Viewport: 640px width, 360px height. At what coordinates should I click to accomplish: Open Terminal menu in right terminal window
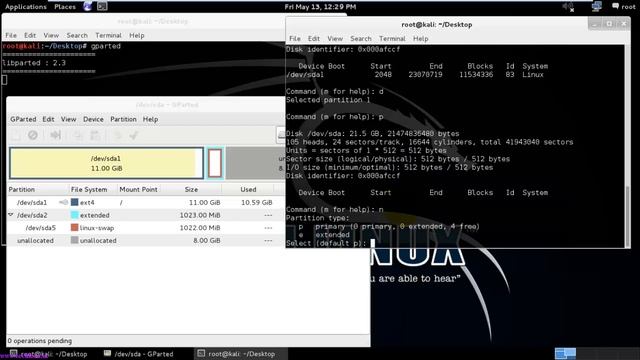392,38
